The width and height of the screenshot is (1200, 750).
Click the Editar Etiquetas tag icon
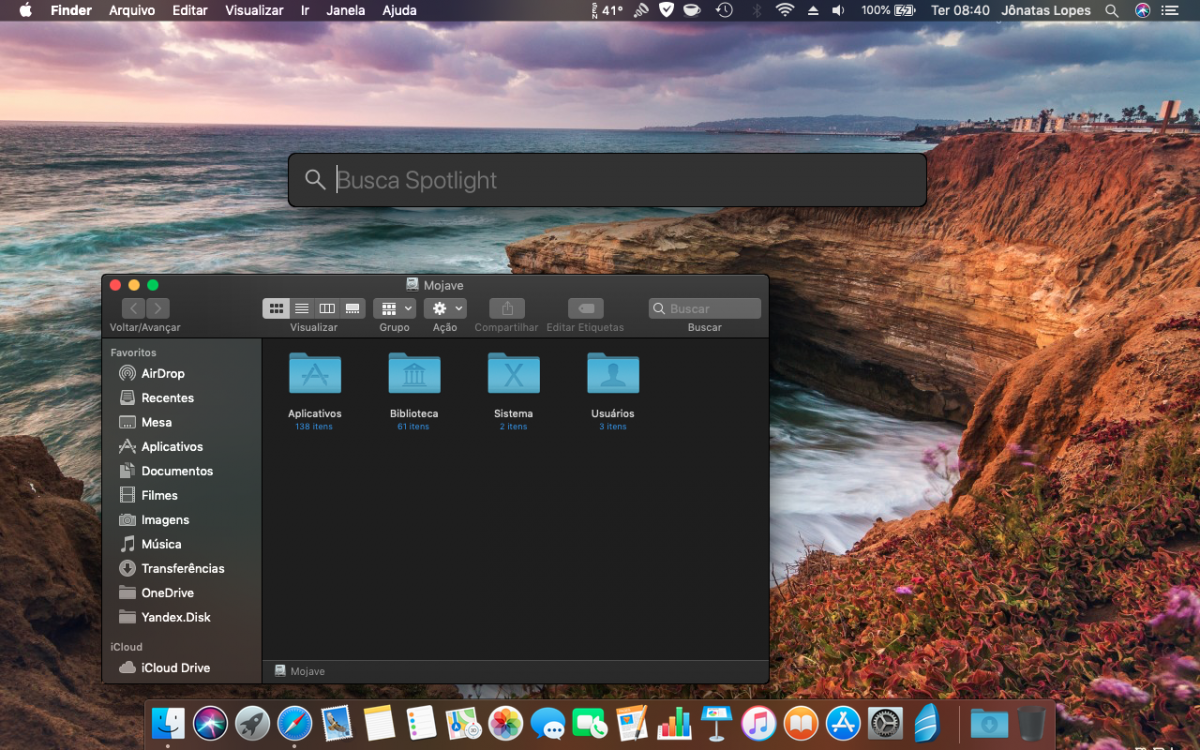(586, 309)
